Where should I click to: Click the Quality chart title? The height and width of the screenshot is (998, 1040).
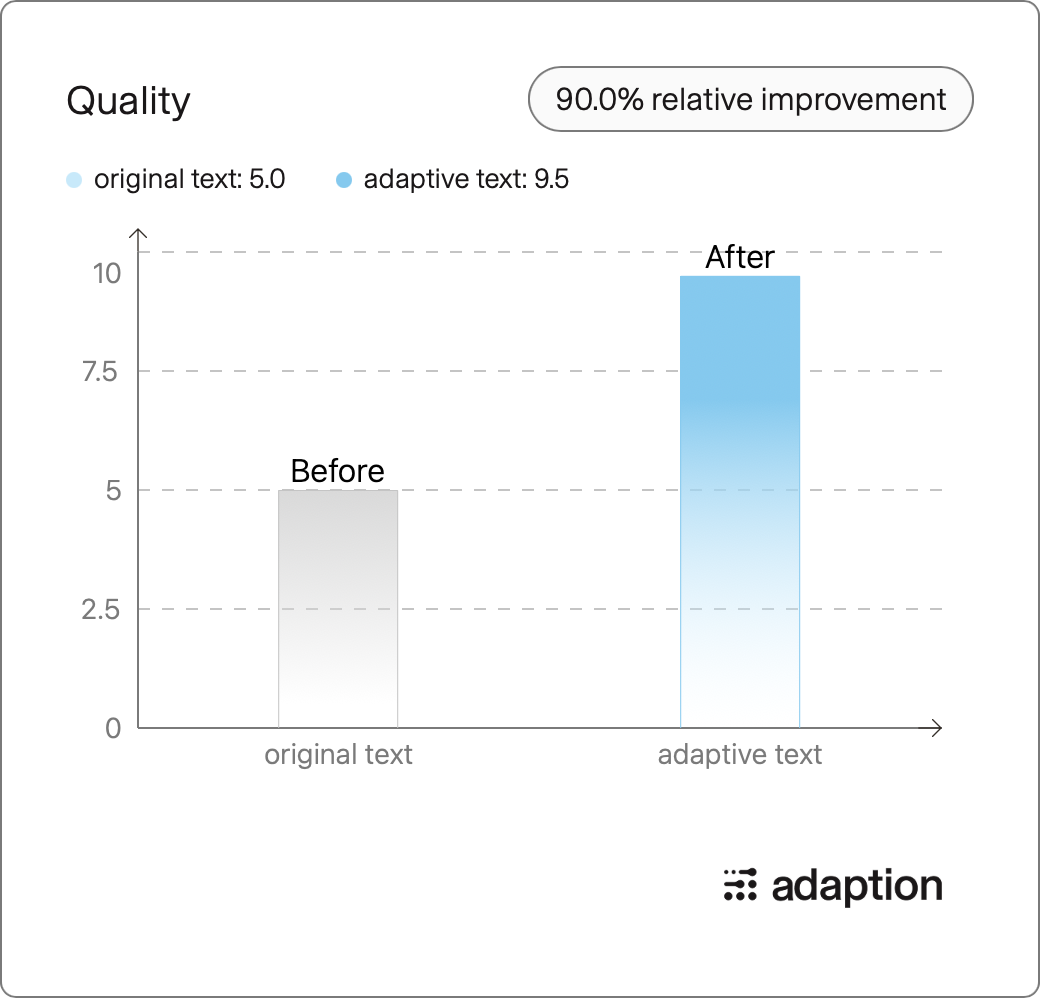(x=128, y=101)
